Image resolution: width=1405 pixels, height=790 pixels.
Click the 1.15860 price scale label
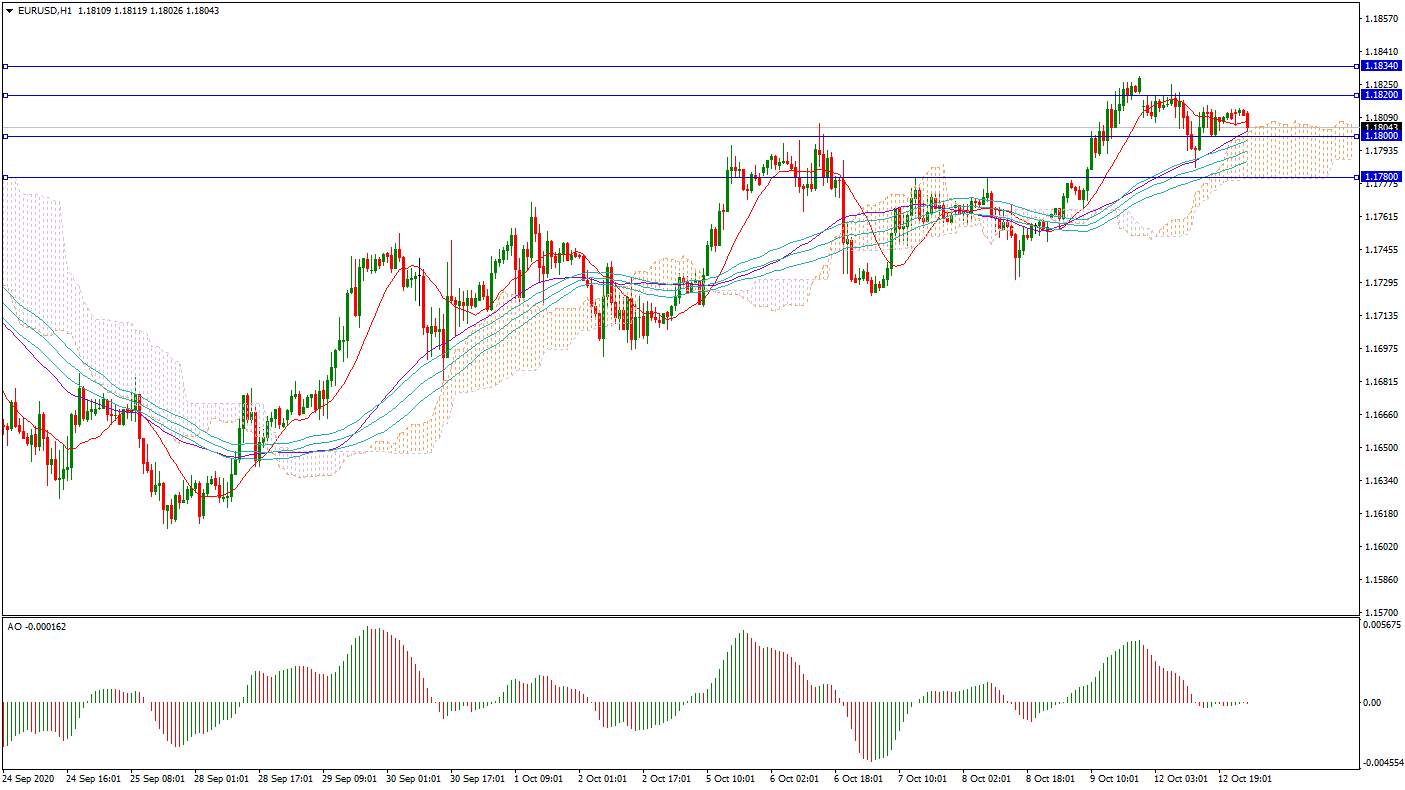pyautogui.click(x=1381, y=580)
